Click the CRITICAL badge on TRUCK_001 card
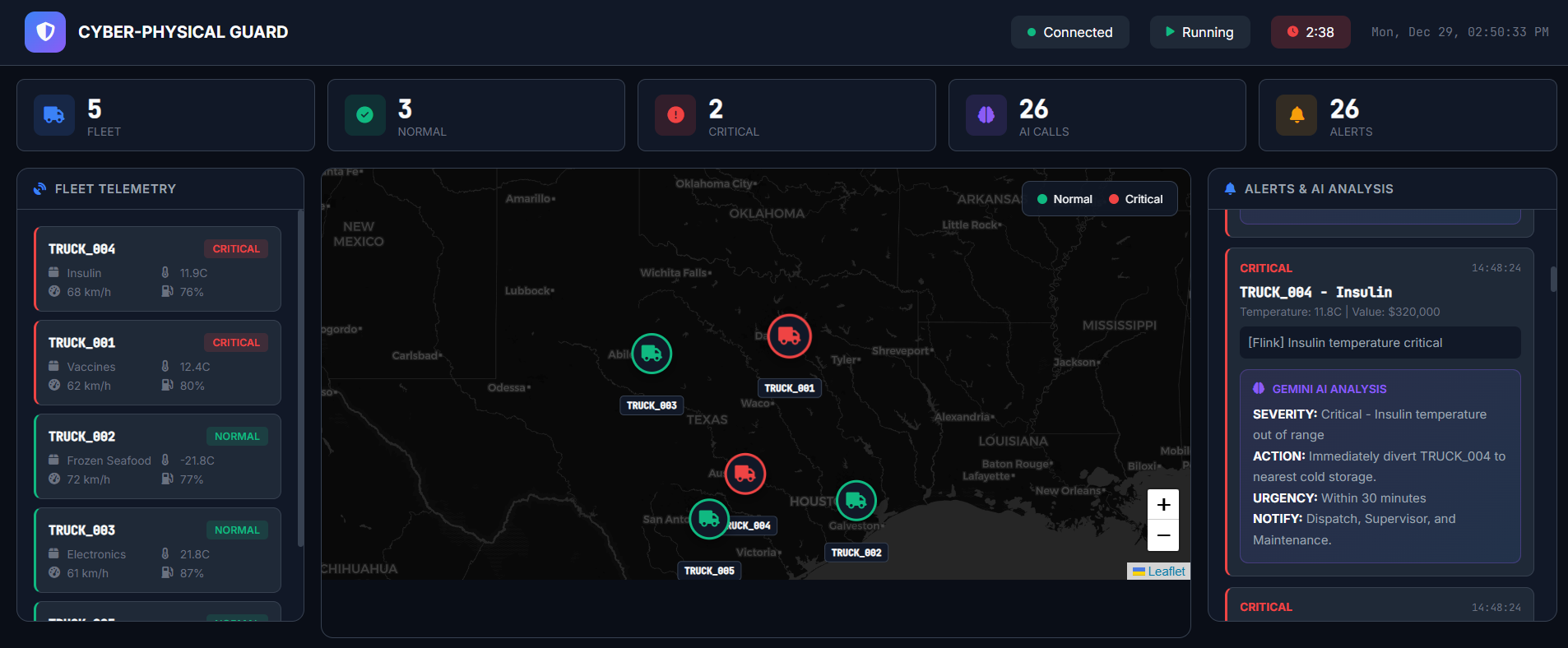 [236, 343]
